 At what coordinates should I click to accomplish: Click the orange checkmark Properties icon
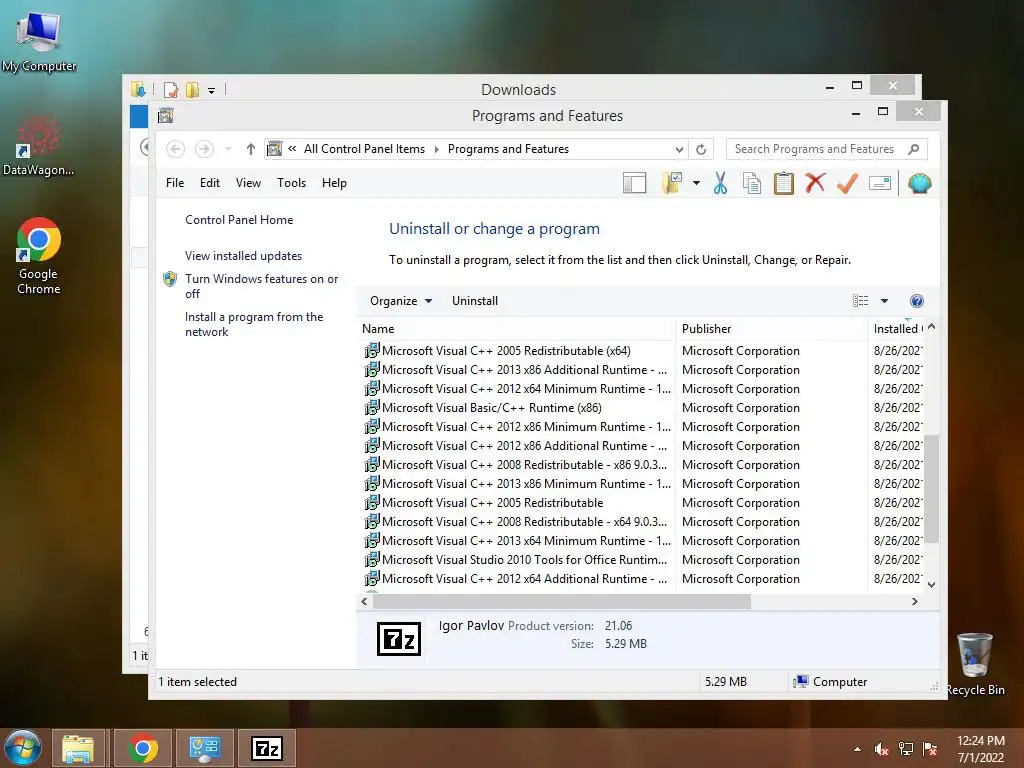pyautogui.click(x=847, y=183)
